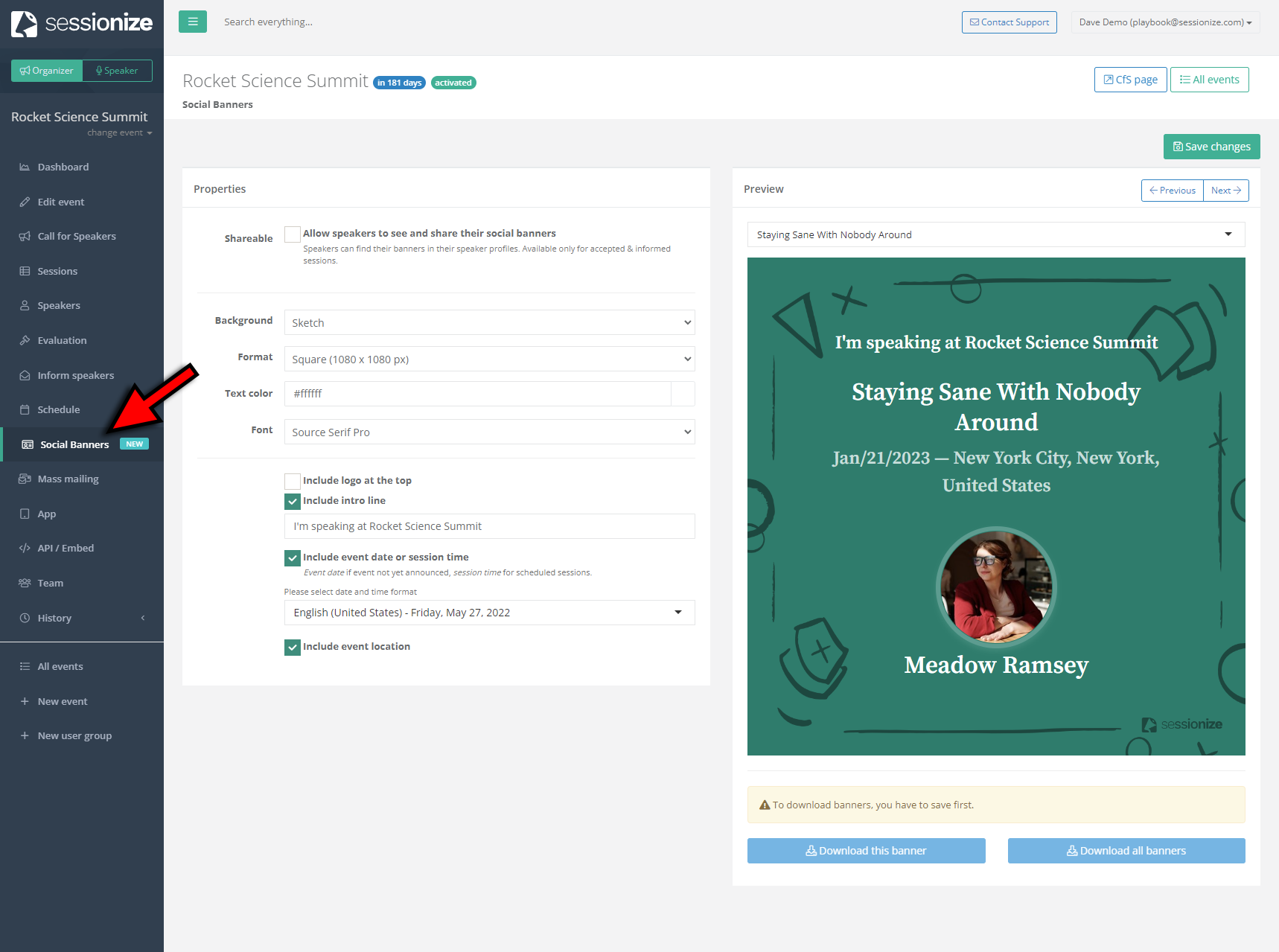Click the Call for Speakers megaphone icon
Viewport: 1279px width, 952px height.
25,237
